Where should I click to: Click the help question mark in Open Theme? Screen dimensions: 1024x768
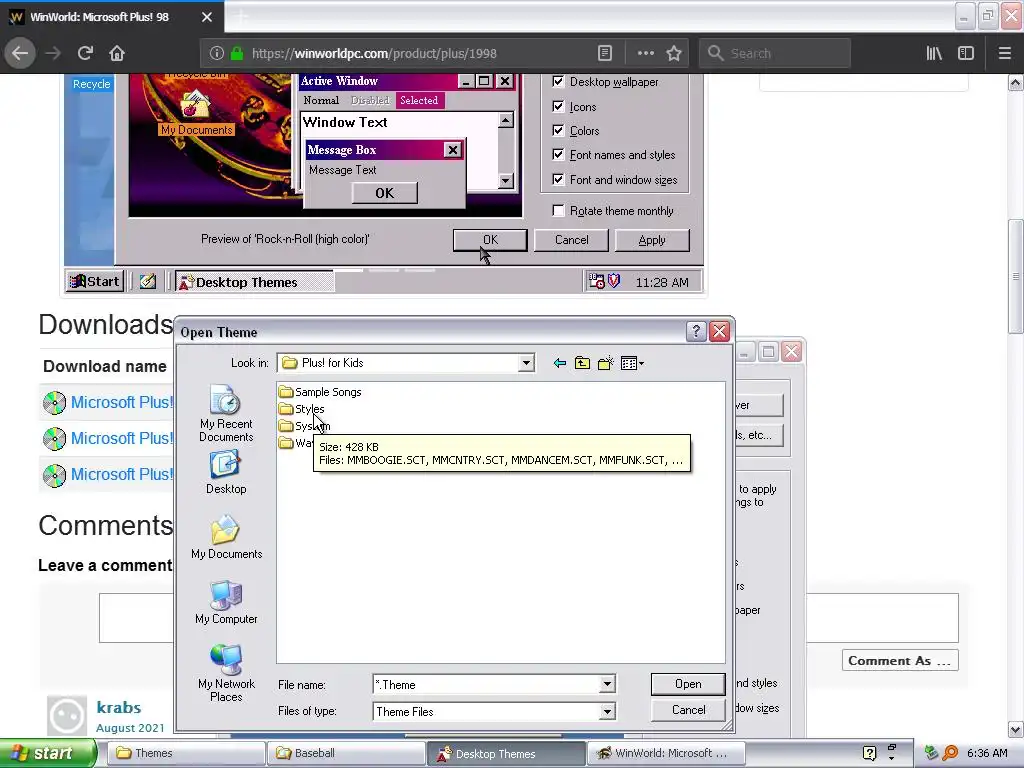coord(696,332)
